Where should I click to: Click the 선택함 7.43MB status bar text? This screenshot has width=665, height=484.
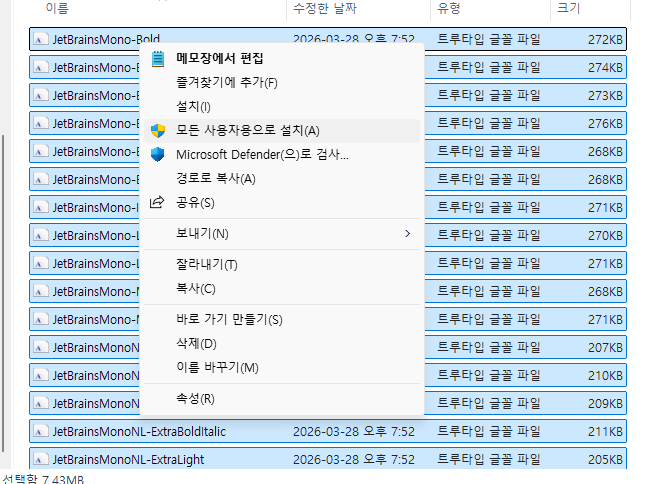coord(42,479)
